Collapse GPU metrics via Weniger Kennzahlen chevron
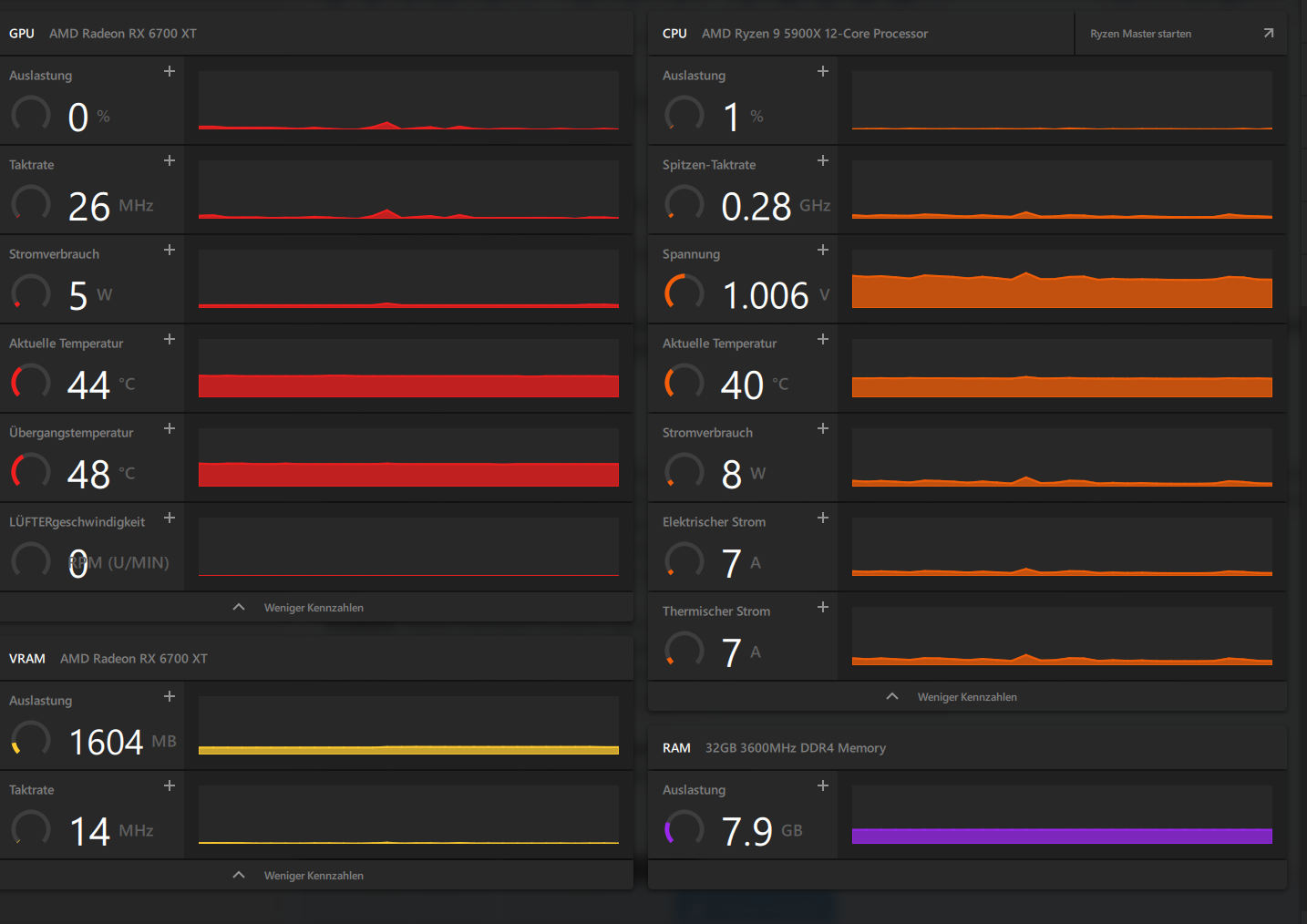 click(x=239, y=607)
